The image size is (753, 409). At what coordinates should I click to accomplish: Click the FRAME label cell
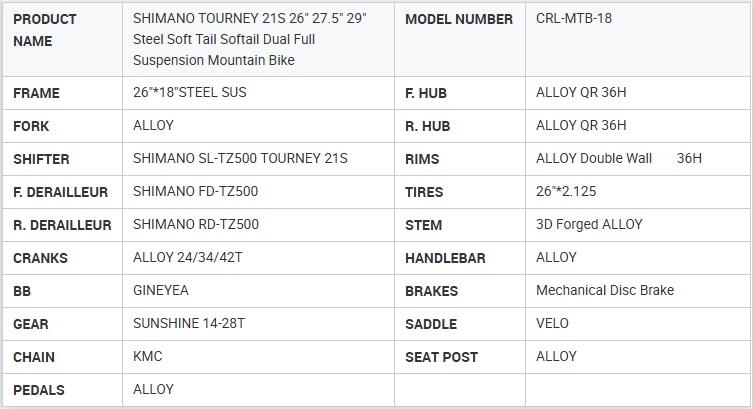pyautogui.click(x=37, y=93)
